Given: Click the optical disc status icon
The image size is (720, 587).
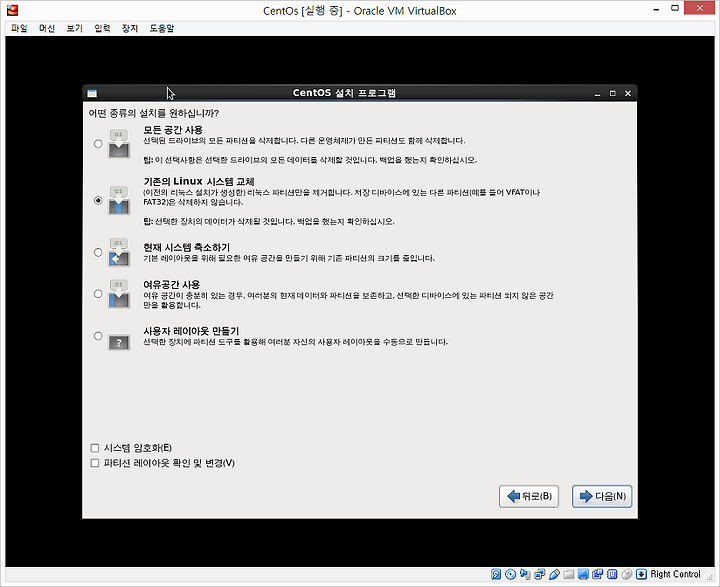Looking at the screenshot, I should tap(510, 574).
